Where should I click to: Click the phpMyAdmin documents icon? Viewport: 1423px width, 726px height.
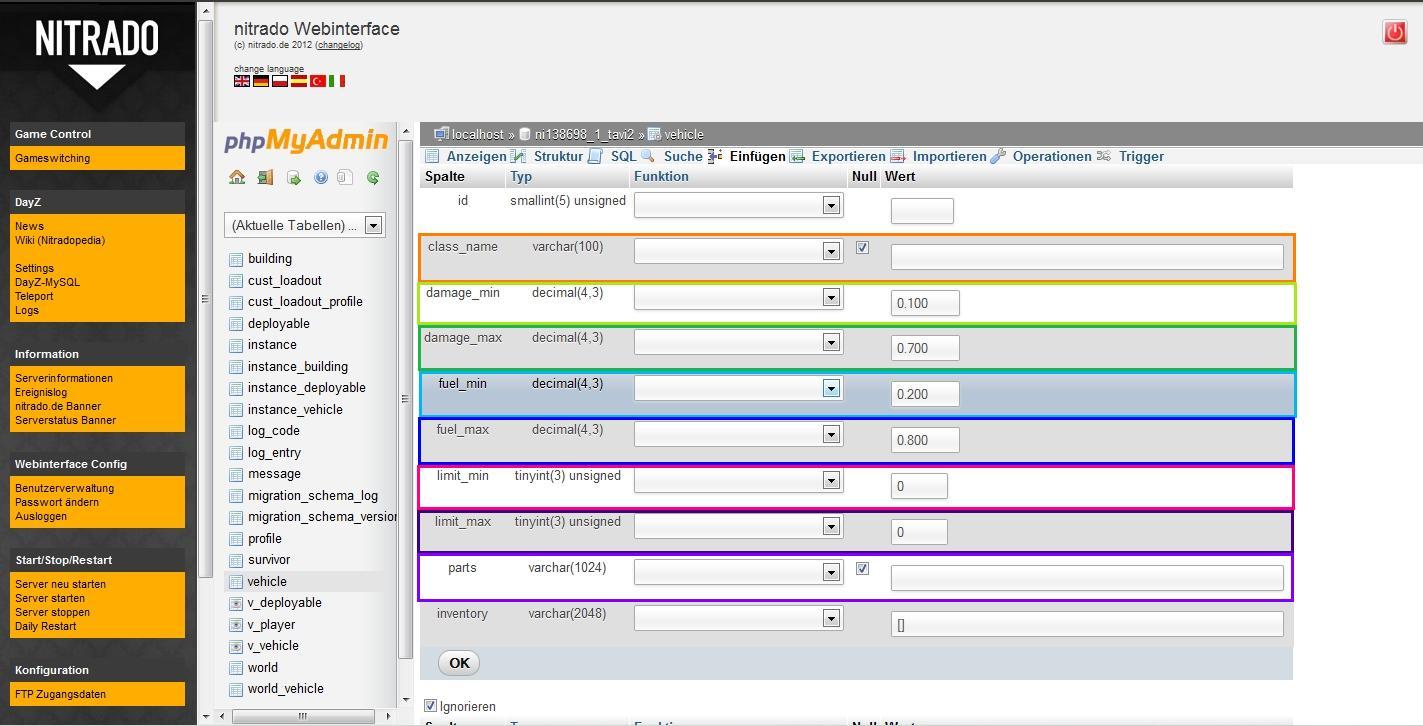345,177
